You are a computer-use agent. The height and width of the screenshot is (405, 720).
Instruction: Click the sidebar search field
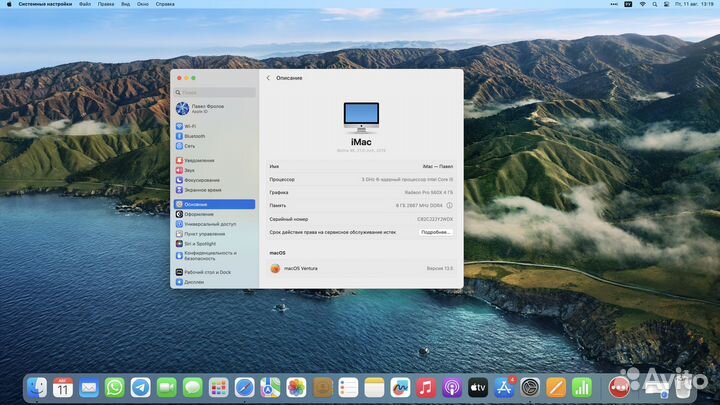coord(214,92)
